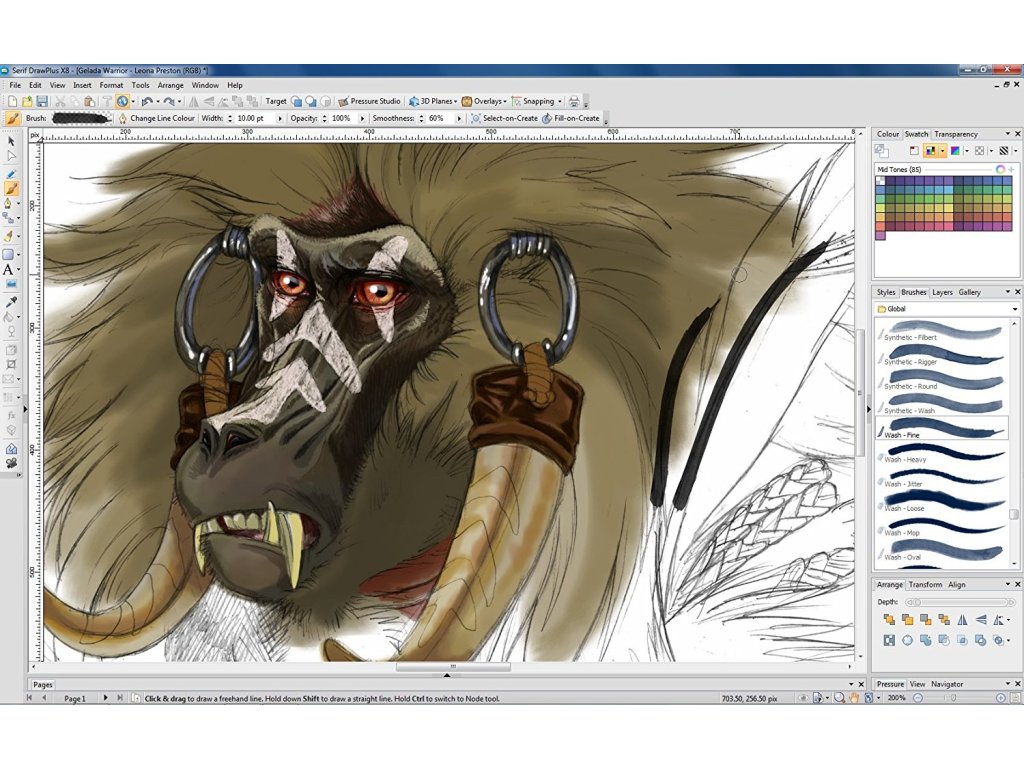Click the Save disk icon

pyautogui.click(x=42, y=101)
